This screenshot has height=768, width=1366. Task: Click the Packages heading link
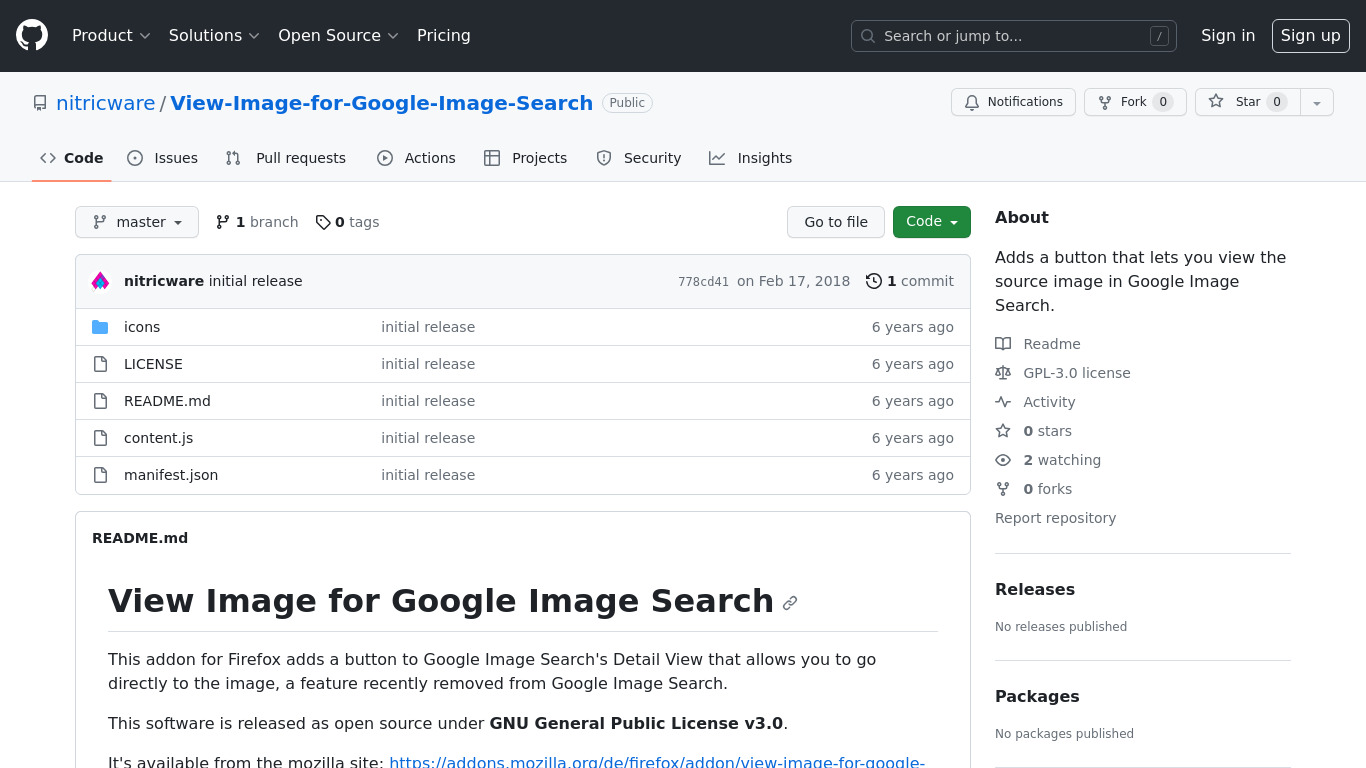click(x=1037, y=697)
